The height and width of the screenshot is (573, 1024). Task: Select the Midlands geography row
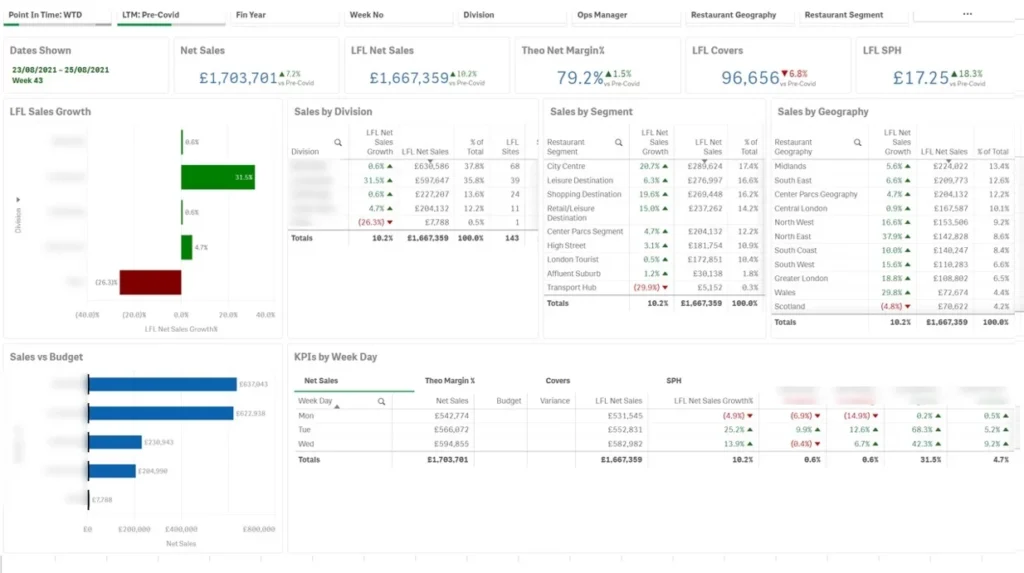[x=891, y=167]
